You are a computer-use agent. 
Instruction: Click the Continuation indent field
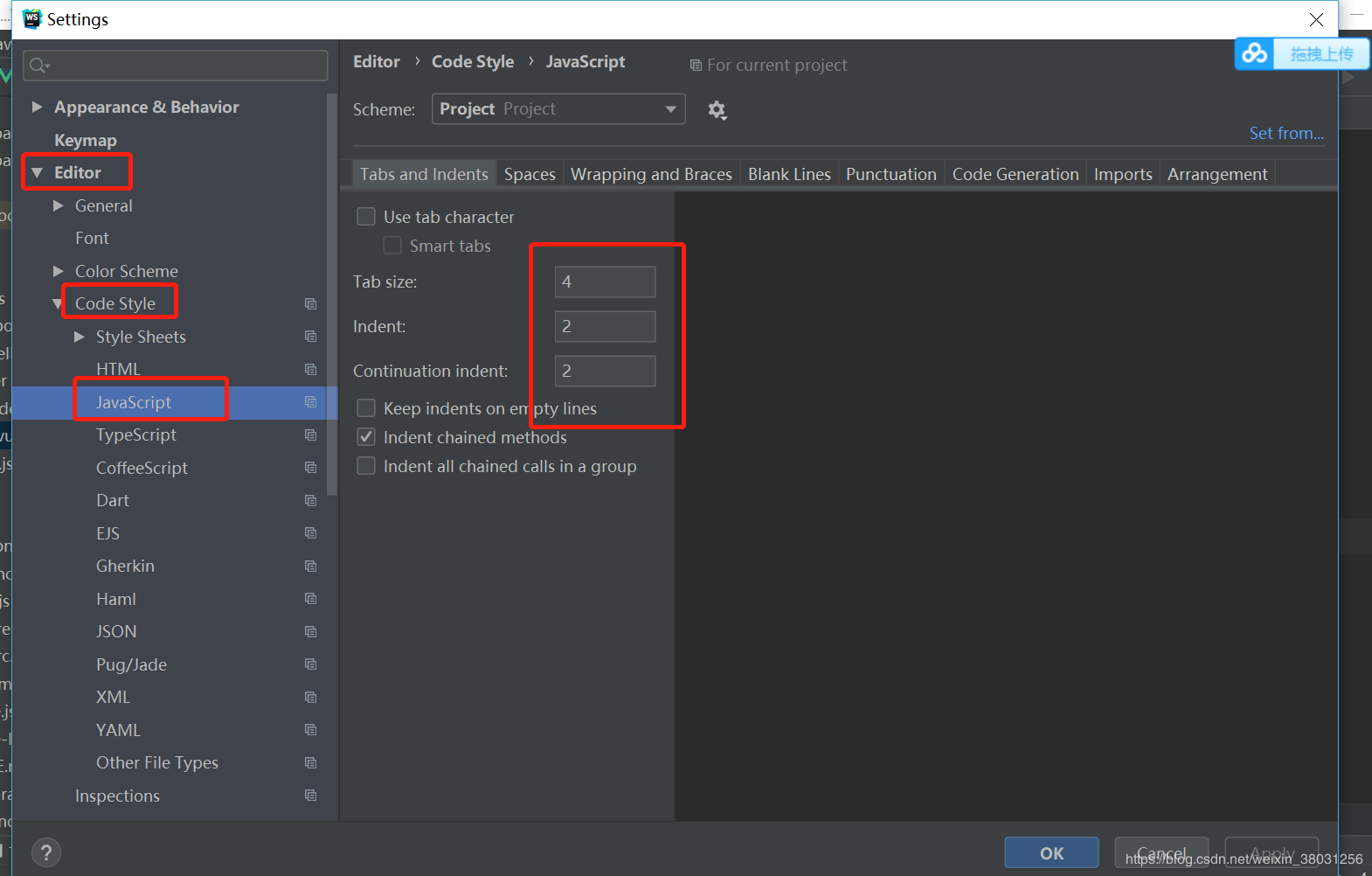coord(605,371)
